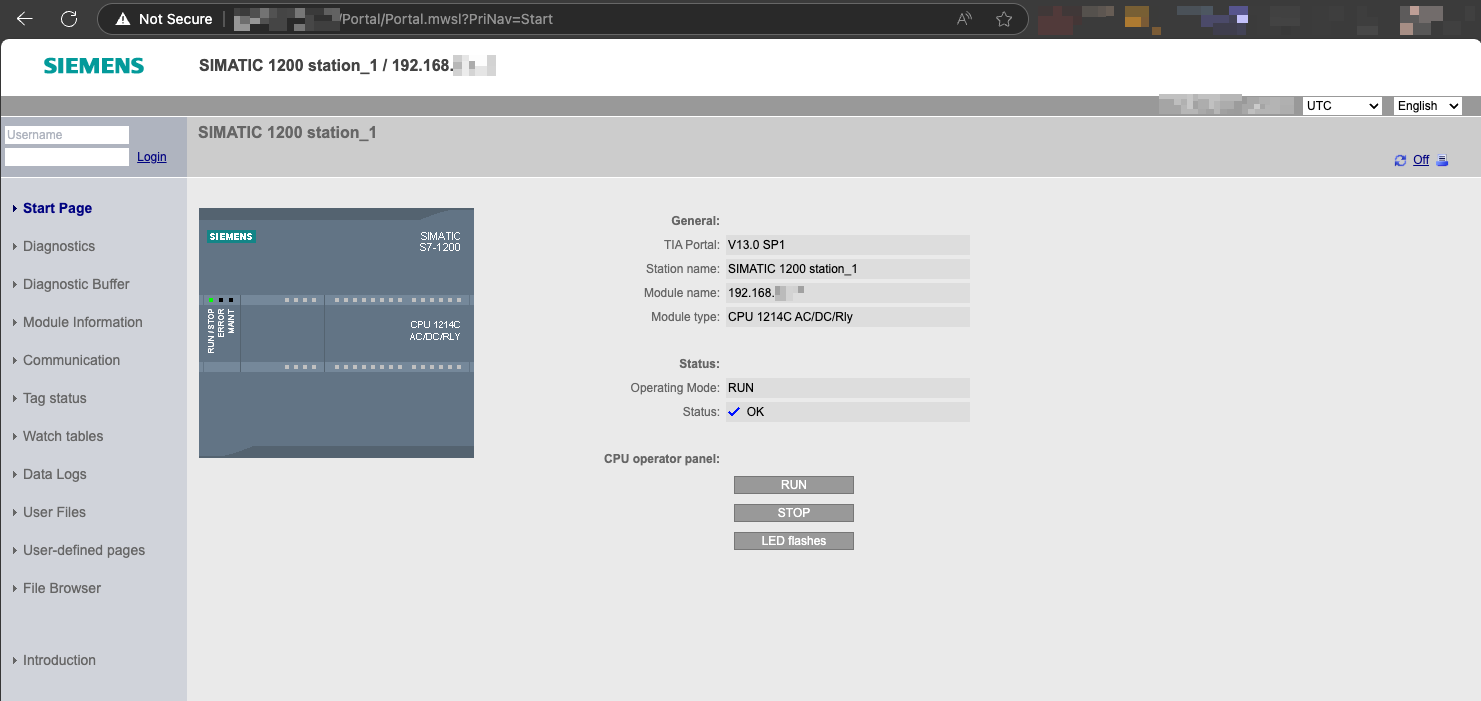Open the English language dropdown
The image size is (1481, 701).
(x=1428, y=106)
